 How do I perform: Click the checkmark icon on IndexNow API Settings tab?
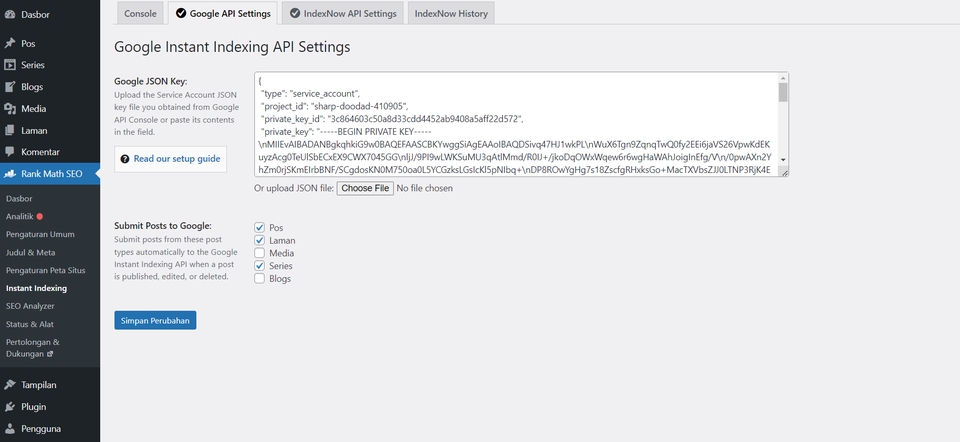[x=295, y=13]
